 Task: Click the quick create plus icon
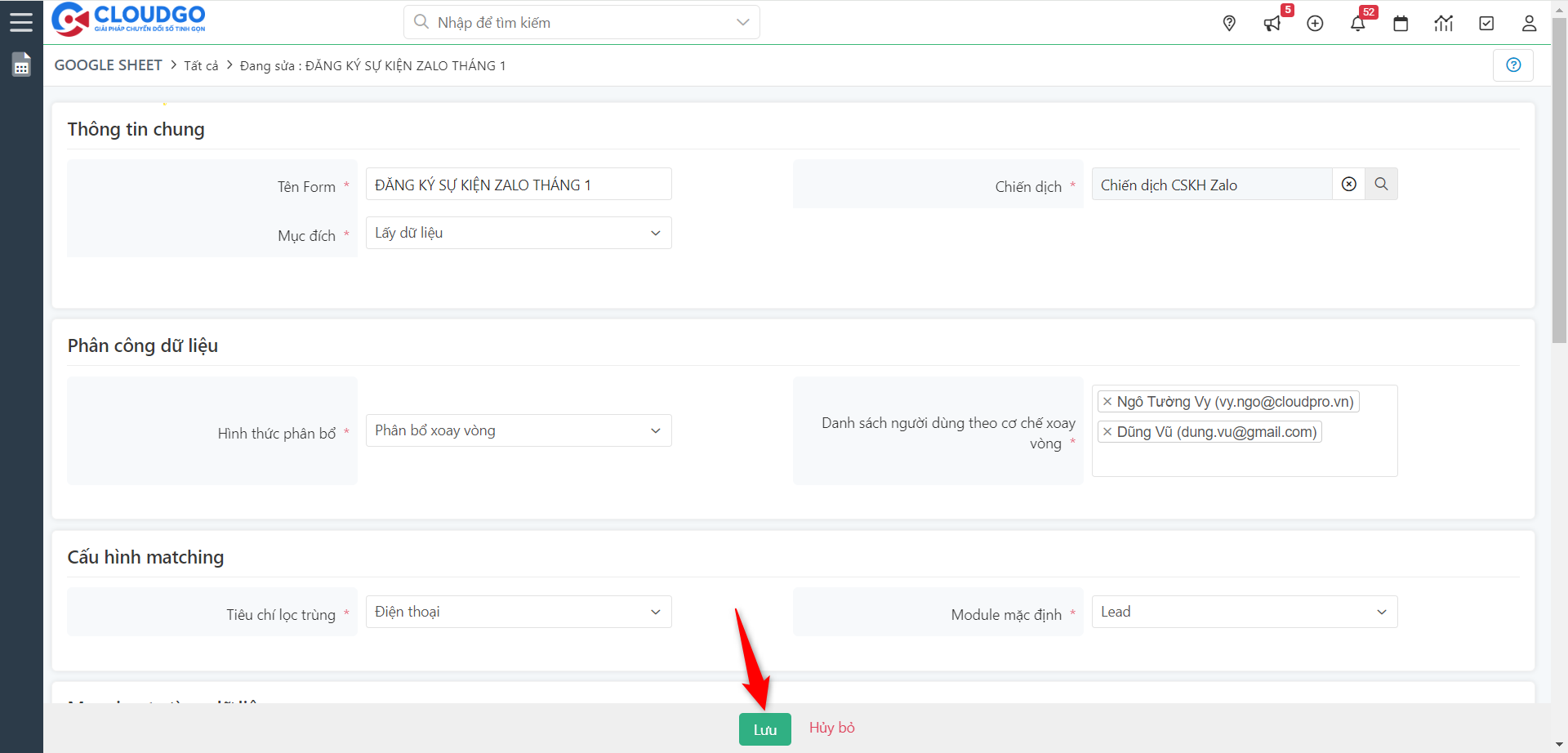pos(1315,23)
